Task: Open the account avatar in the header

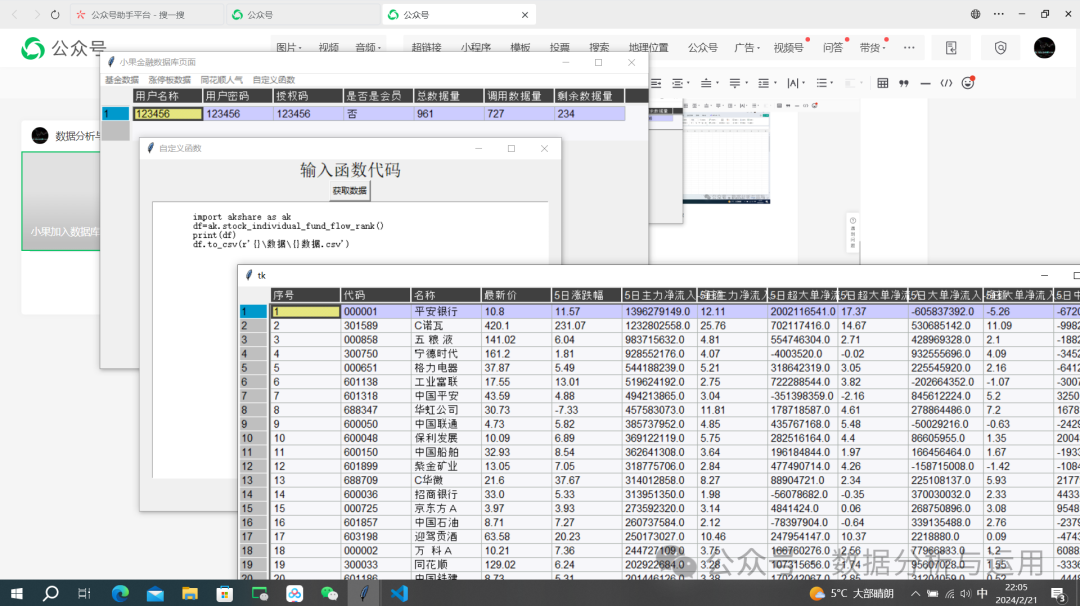Action: point(1044,48)
